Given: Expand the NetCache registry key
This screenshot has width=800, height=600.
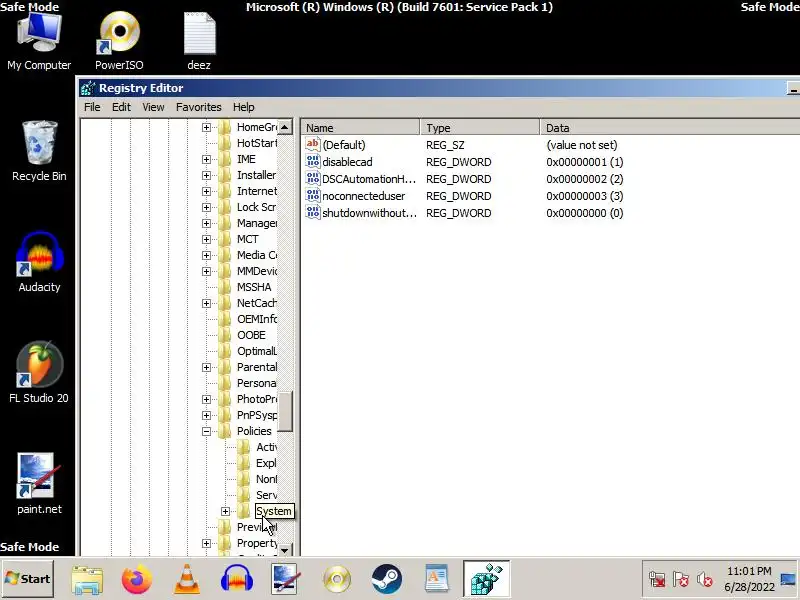Looking at the screenshot, I should [x=206, y=303].
